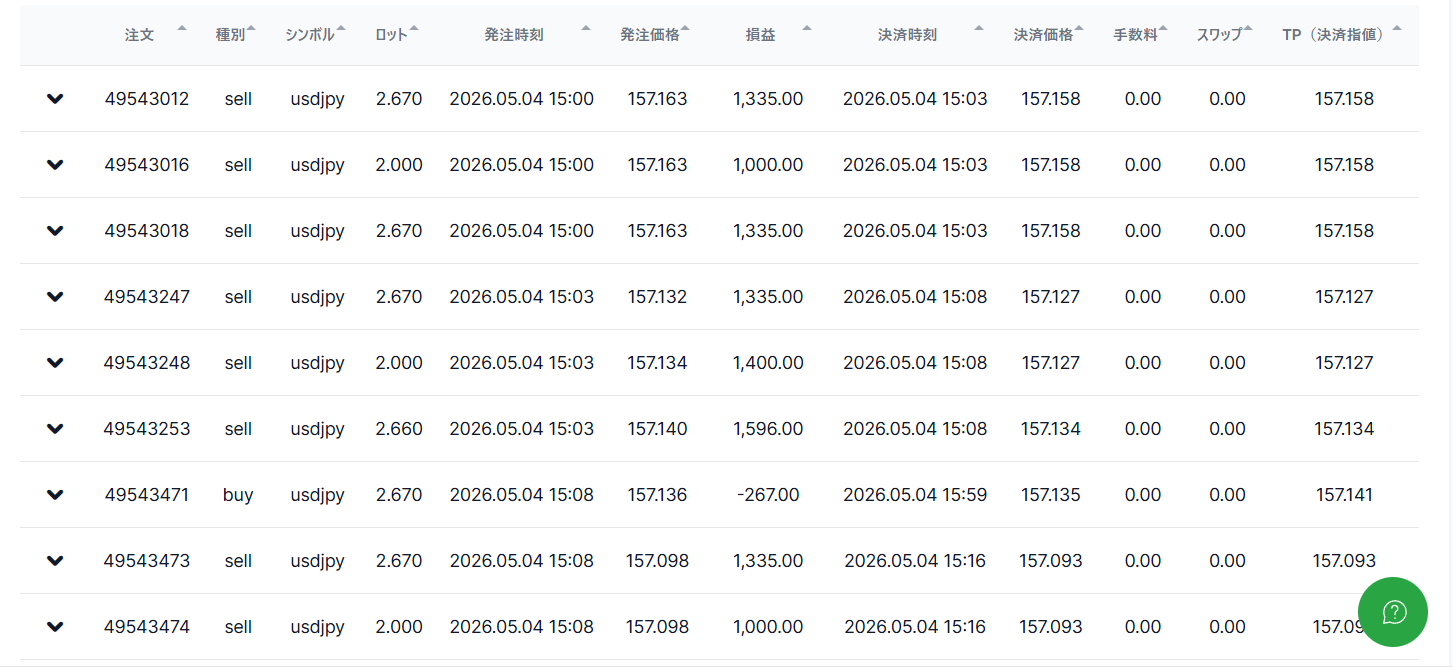
Task: Select the -267.00 loss value
Action: (768, 495)
